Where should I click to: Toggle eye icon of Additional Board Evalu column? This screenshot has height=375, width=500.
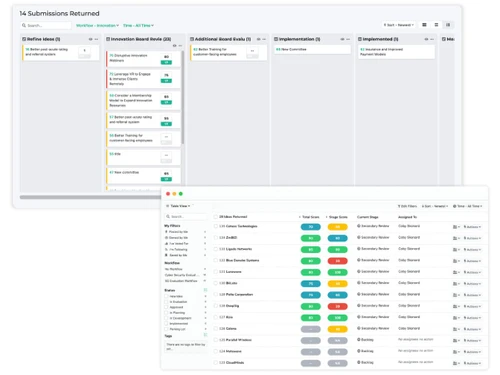[258, 39]
